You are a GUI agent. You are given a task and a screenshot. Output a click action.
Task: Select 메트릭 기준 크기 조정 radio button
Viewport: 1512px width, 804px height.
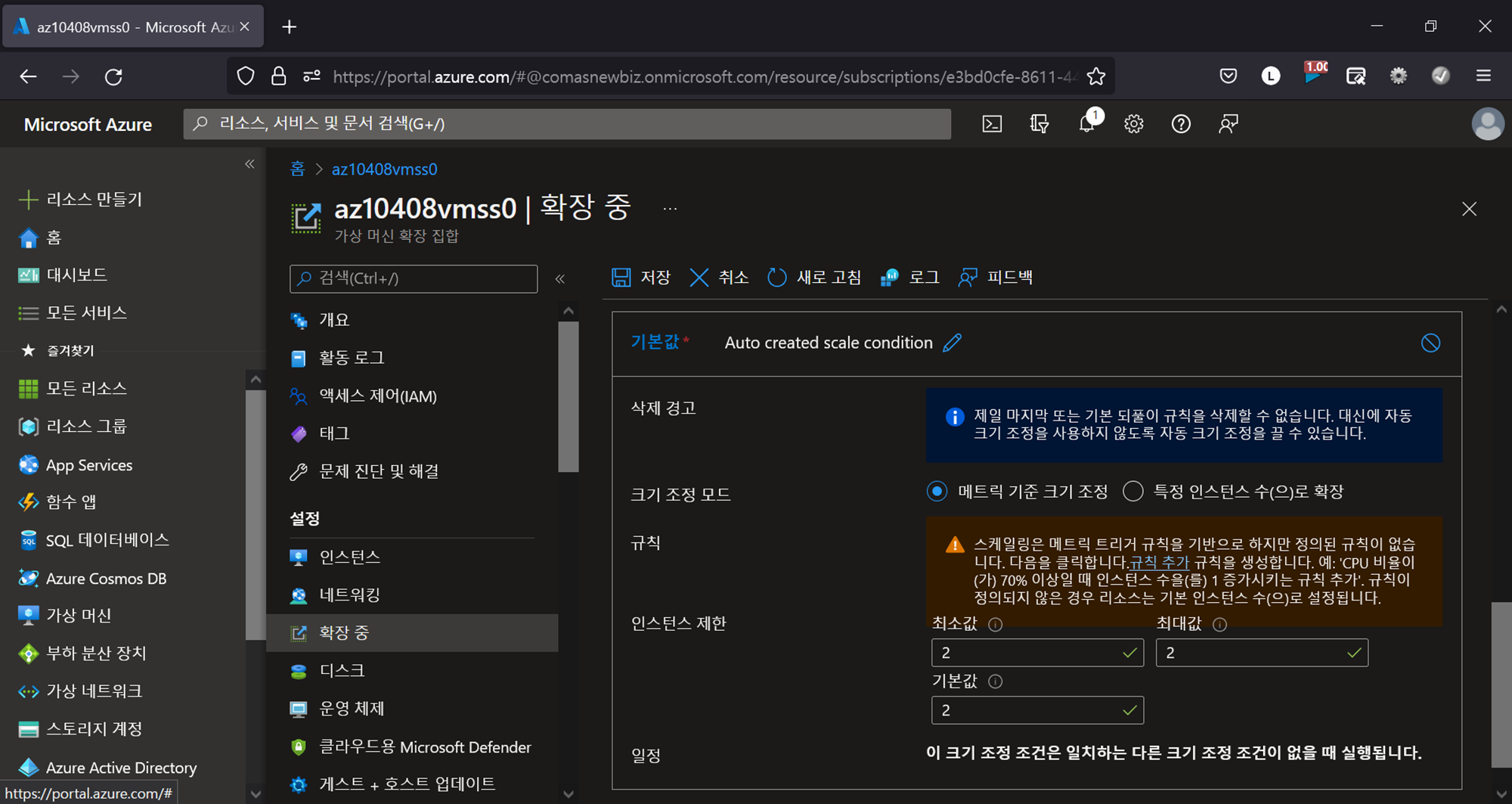[x=937, y=492]
